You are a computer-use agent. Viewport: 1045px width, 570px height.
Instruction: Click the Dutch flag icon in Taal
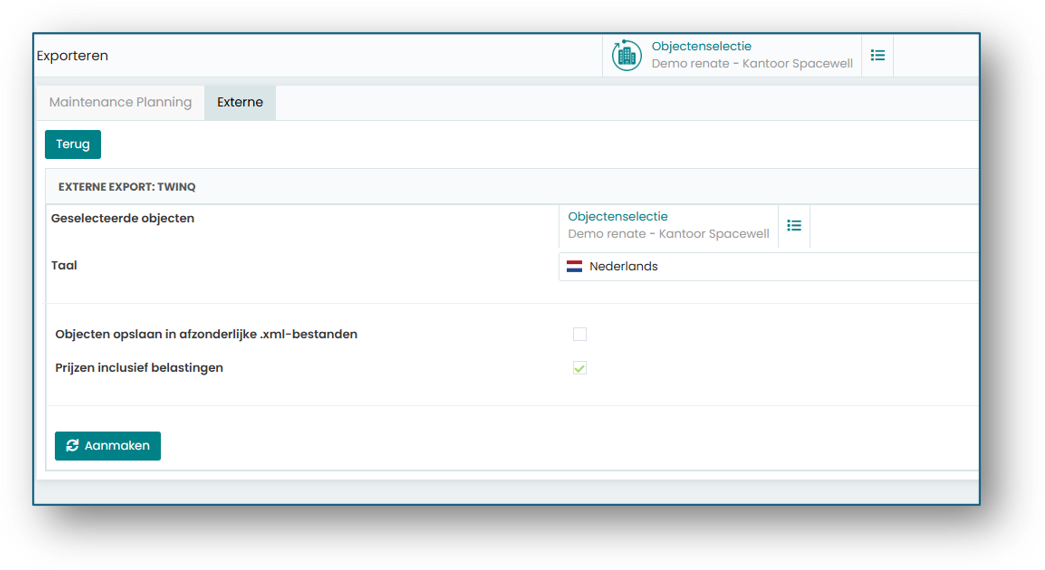point(574,266)
